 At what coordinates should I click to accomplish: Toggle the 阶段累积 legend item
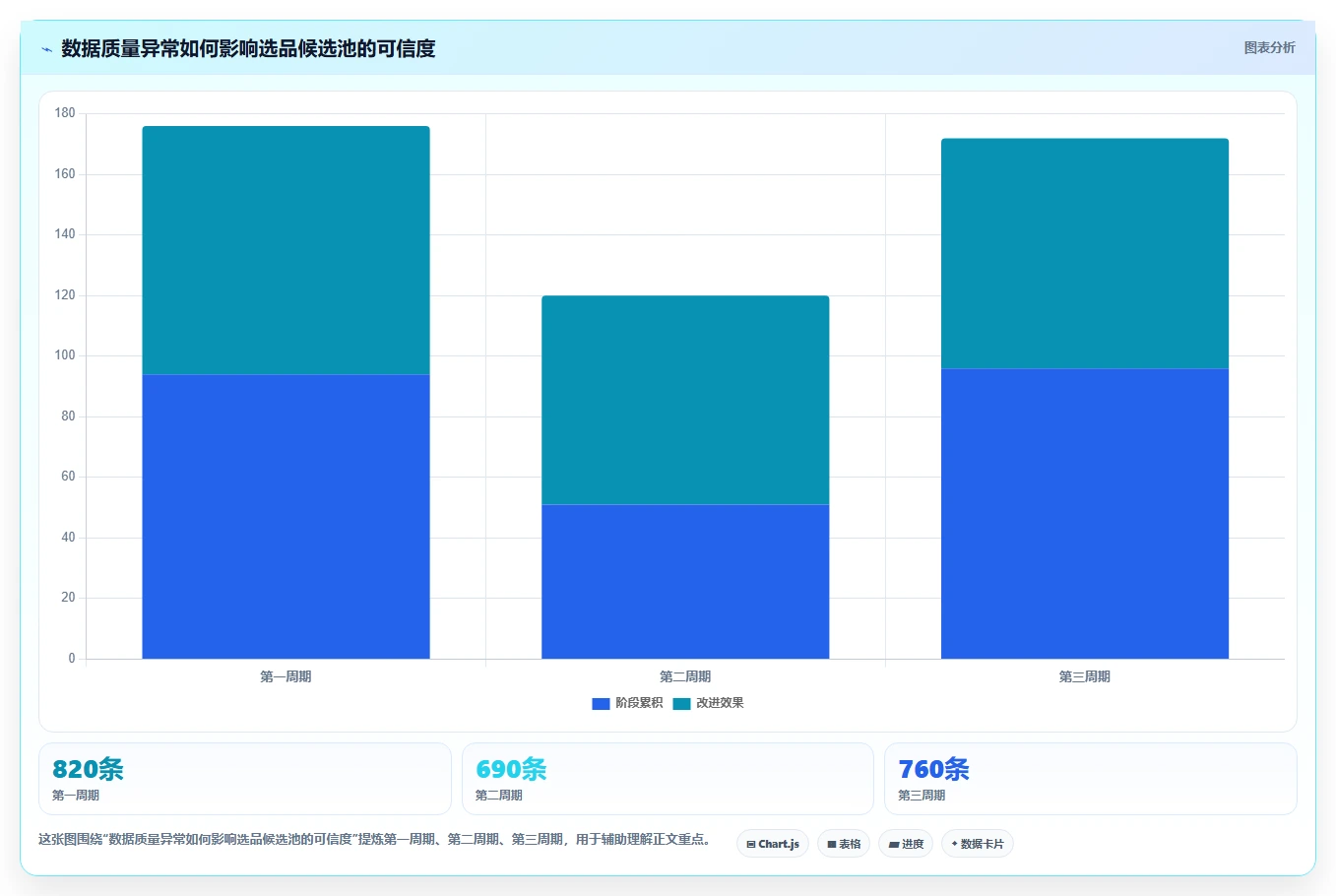627,703
